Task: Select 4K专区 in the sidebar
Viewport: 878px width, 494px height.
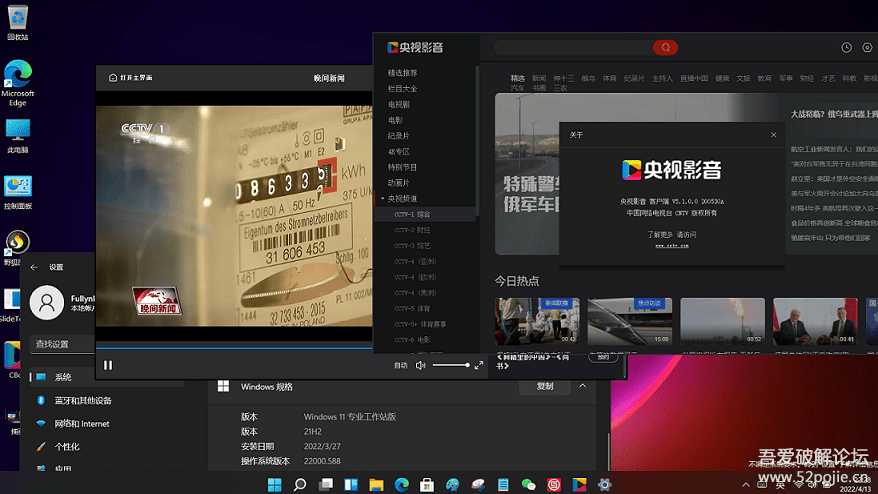Action: (x=398, y=151)
